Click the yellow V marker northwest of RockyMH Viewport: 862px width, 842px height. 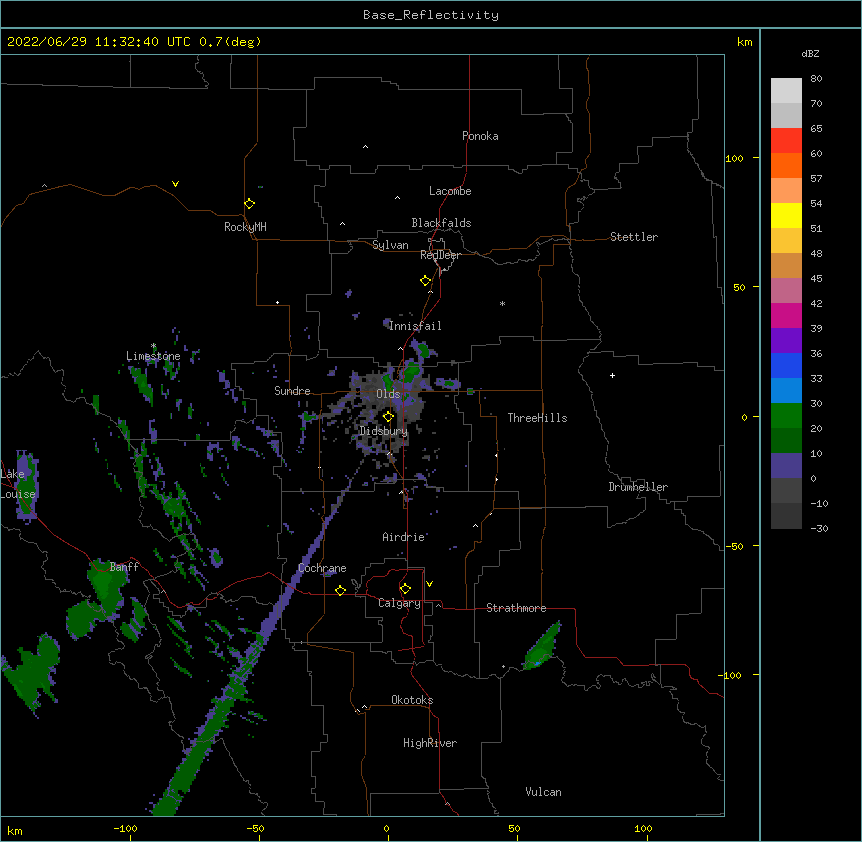tap(175, 184)
